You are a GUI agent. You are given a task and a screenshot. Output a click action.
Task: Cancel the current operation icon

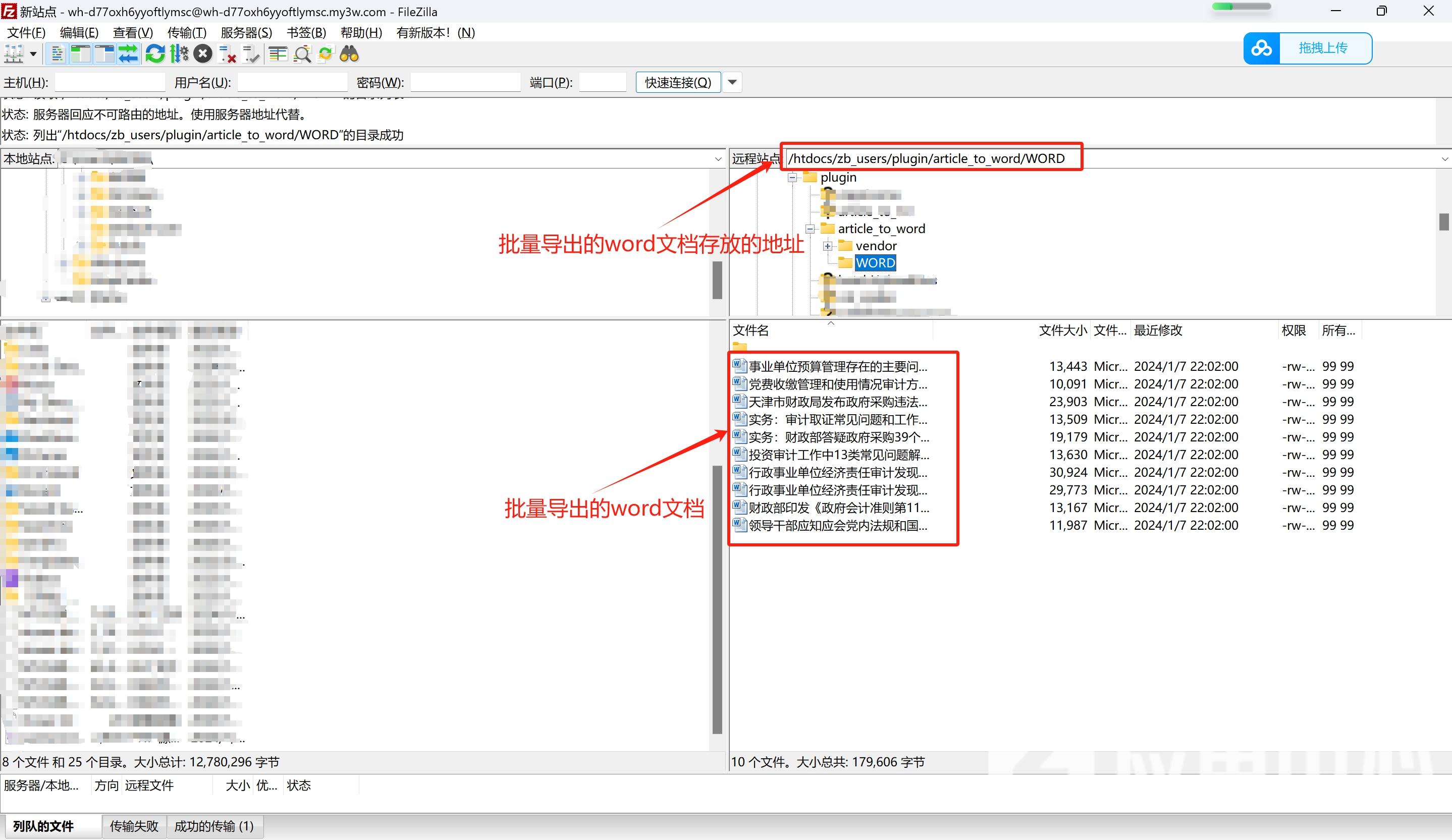click(x=202, y=54)
